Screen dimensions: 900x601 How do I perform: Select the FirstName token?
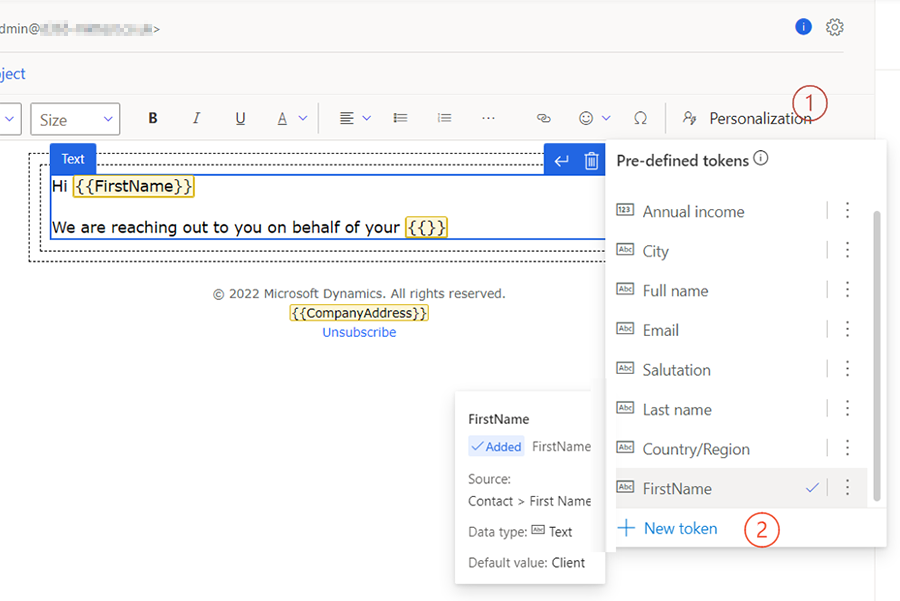tap(677, 488)
